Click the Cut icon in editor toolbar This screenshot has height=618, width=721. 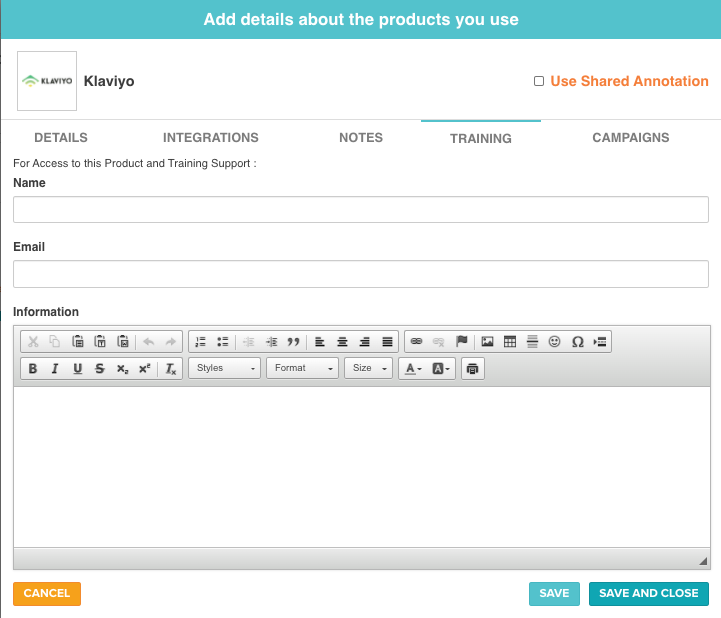pos(33,342)
